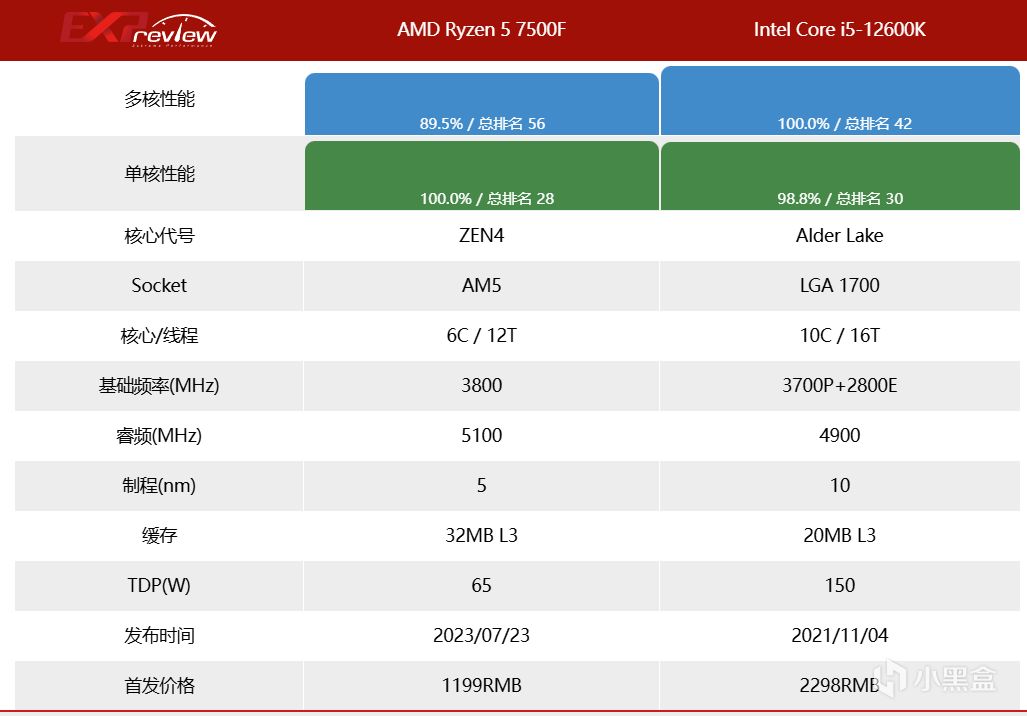Viewport: 1027px width, 716px height.
Task: Click the 首发价格 row label
Action: (x=159, y=685)
